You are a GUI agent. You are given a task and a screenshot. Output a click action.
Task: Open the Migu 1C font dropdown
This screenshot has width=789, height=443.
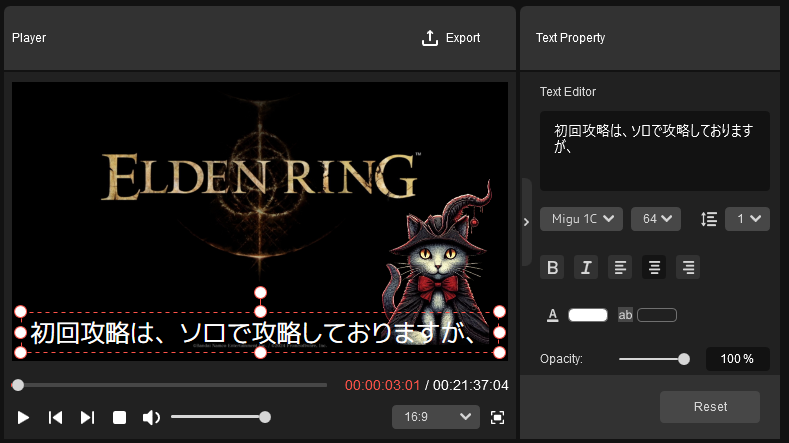(x=581, y=219)
